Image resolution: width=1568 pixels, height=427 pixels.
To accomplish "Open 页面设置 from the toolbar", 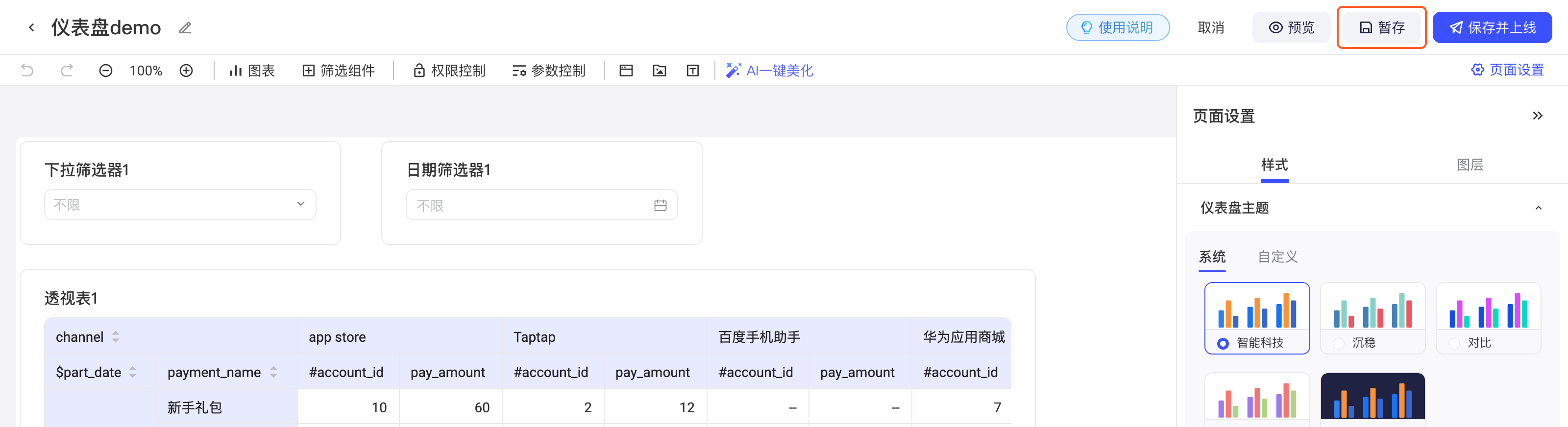I will coord(1508,70).
